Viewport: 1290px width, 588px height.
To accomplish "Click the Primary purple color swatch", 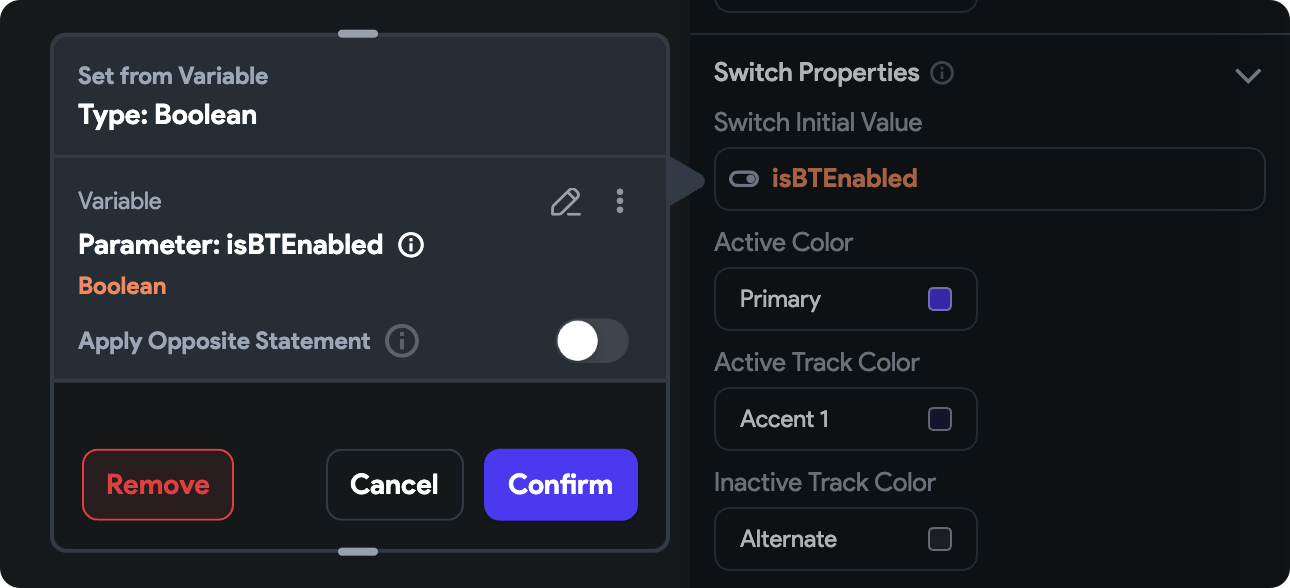I will (x=940, y=299).
